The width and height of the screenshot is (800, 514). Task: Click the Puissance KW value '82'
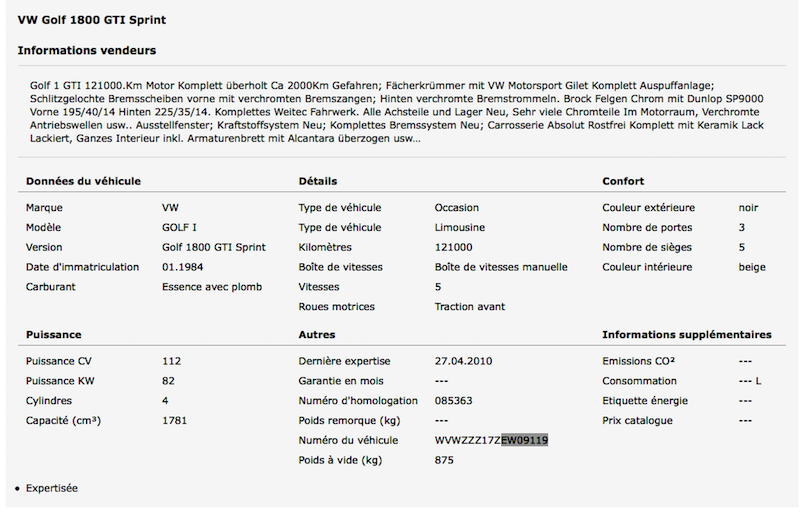tap(168, 381)
